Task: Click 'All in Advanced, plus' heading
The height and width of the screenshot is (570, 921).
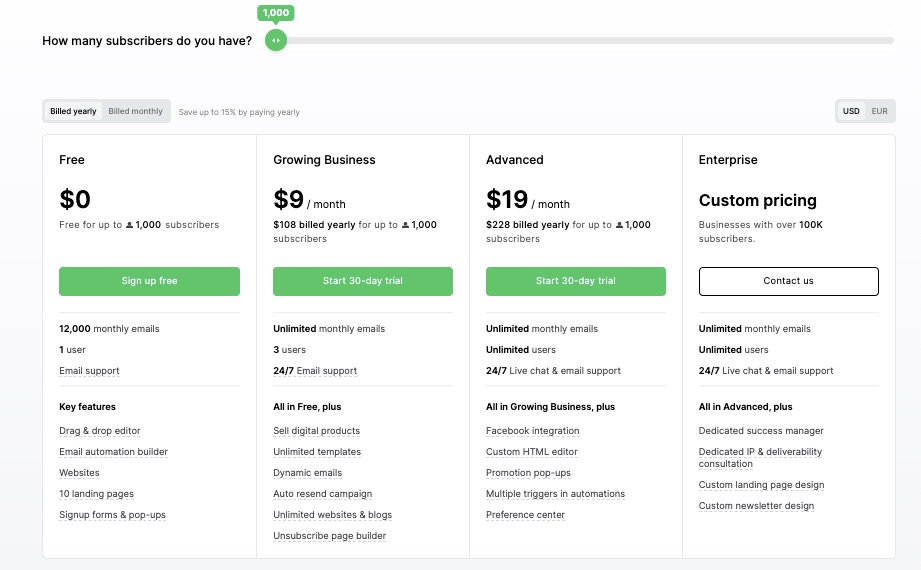Action: point(745,407)
